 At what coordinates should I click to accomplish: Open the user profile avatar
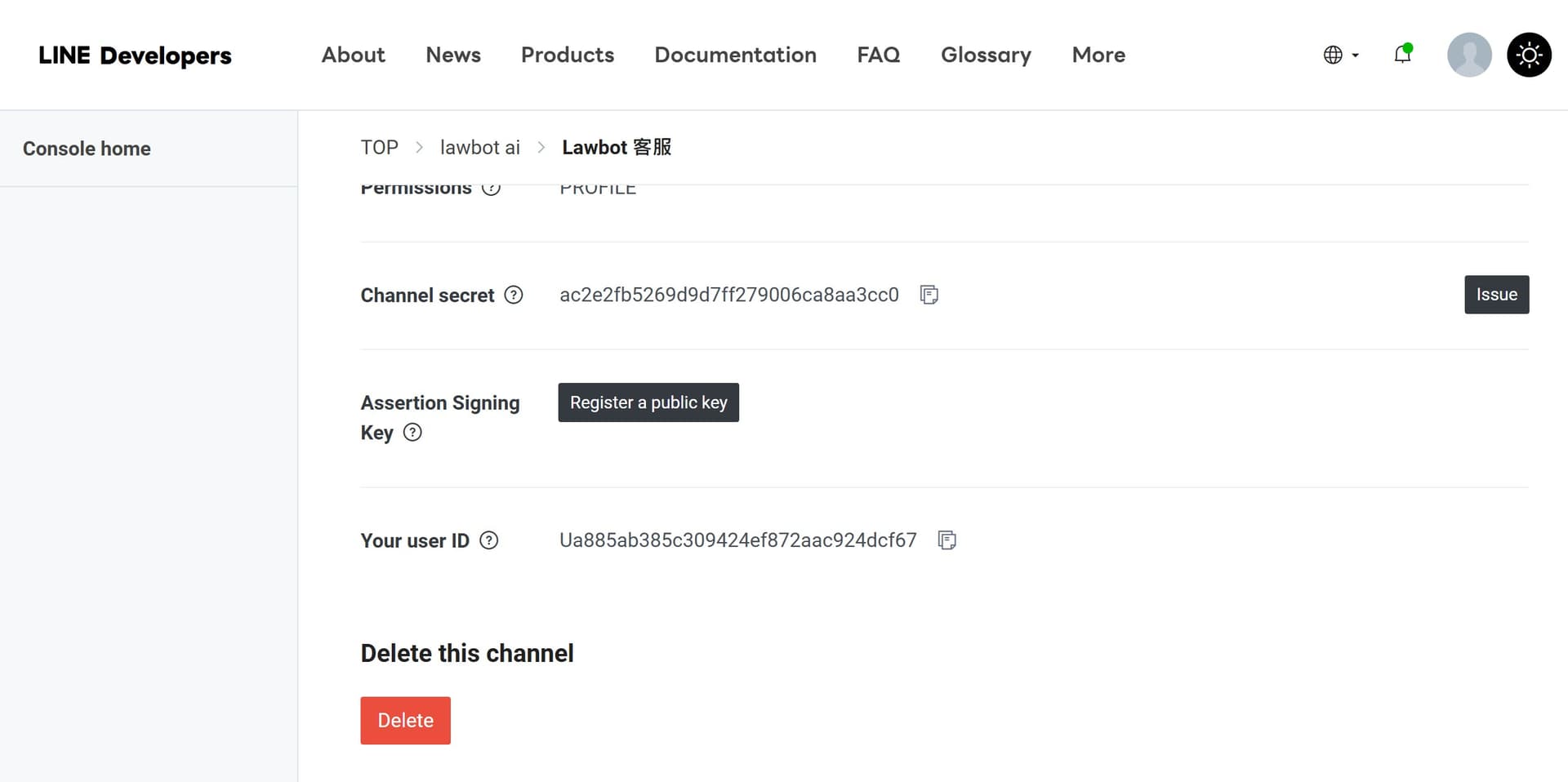click(1469, 55)
